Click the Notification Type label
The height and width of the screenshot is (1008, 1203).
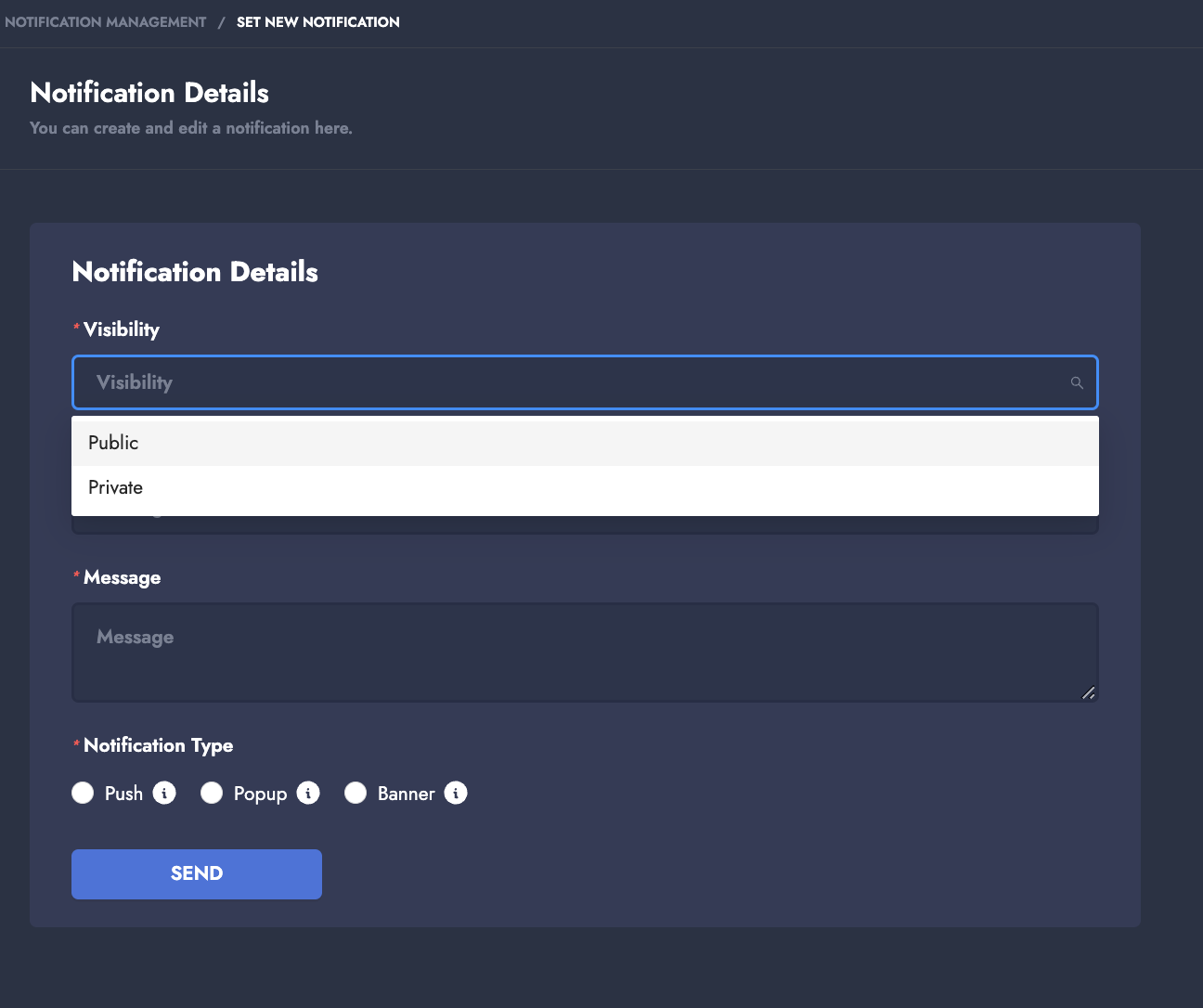[x=158, y=745]
